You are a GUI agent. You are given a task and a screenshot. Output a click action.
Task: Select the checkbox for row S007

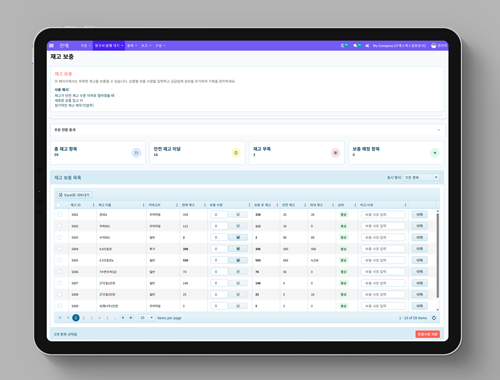click(x=59, y=283)
